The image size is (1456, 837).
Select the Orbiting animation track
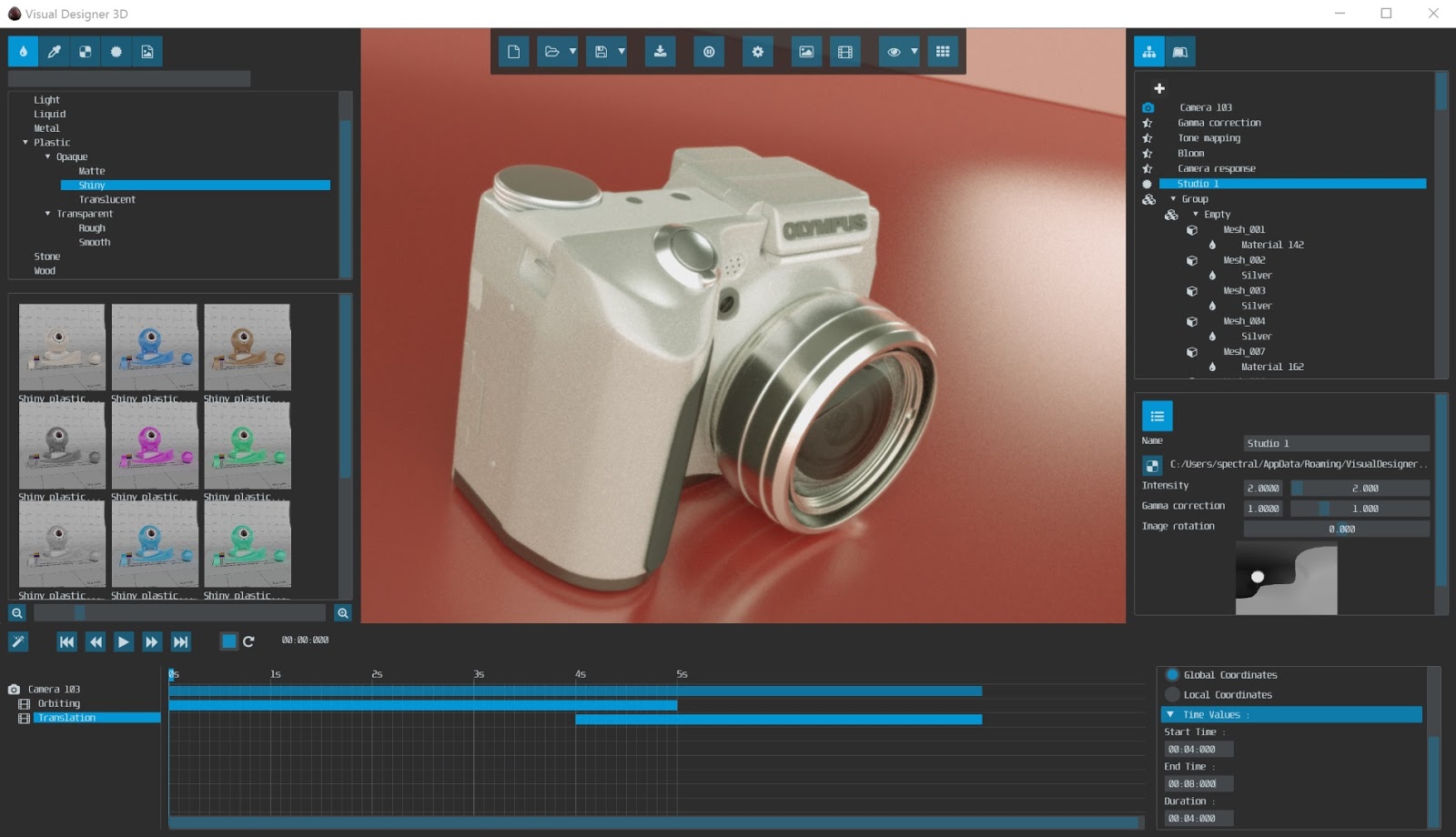[x=59, y=703]
